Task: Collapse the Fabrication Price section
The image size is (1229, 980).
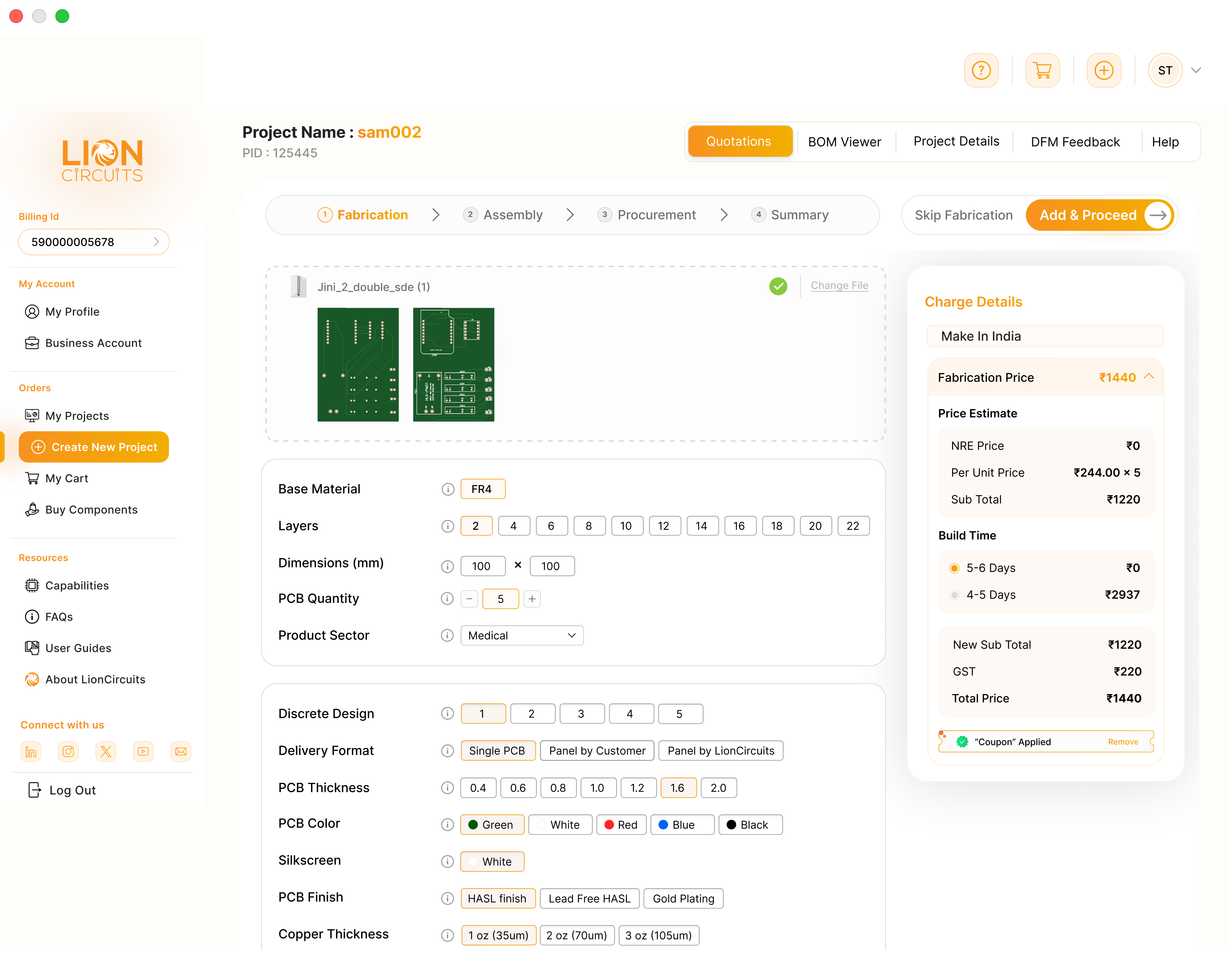Action: pyautogui.click(x=1150, y=377)
